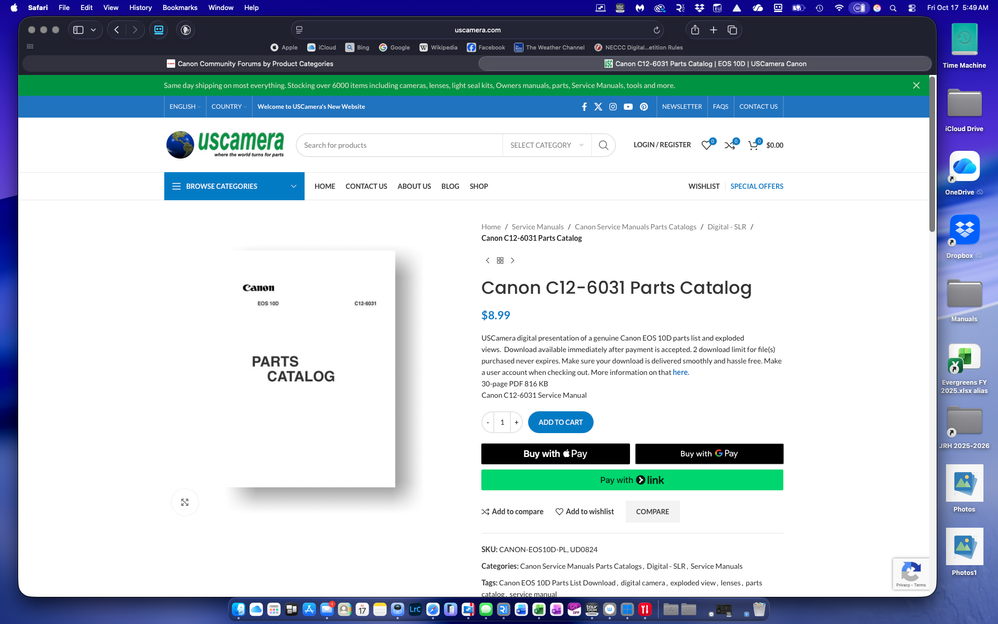The height and width of the screenshot is (624, 998).
Task: Click the search magnifier icon
Action: click(603, 145)
